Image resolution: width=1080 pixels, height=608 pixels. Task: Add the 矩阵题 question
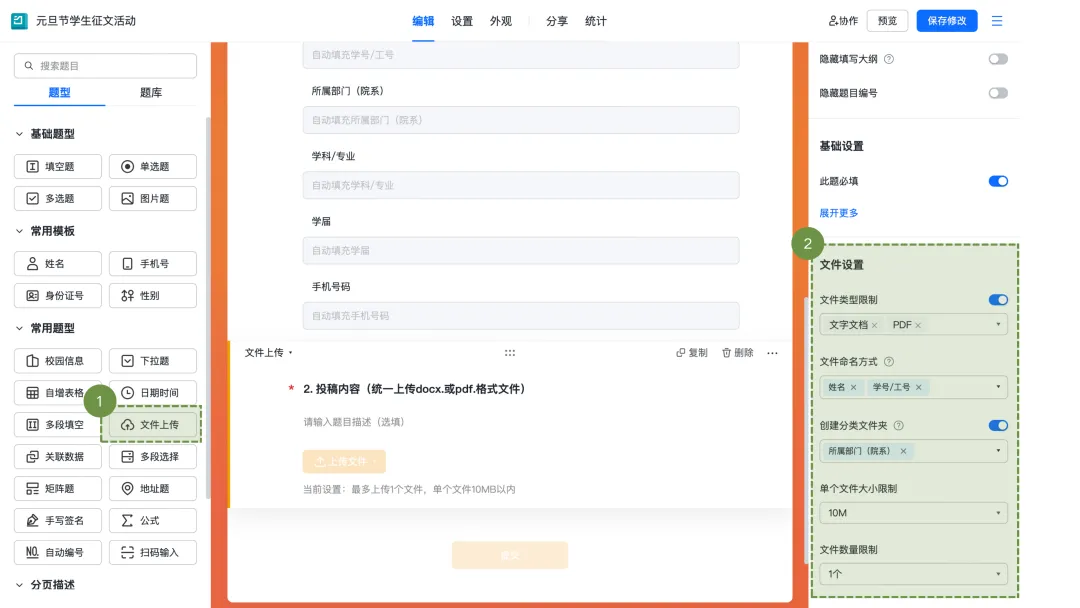[58, 489]
